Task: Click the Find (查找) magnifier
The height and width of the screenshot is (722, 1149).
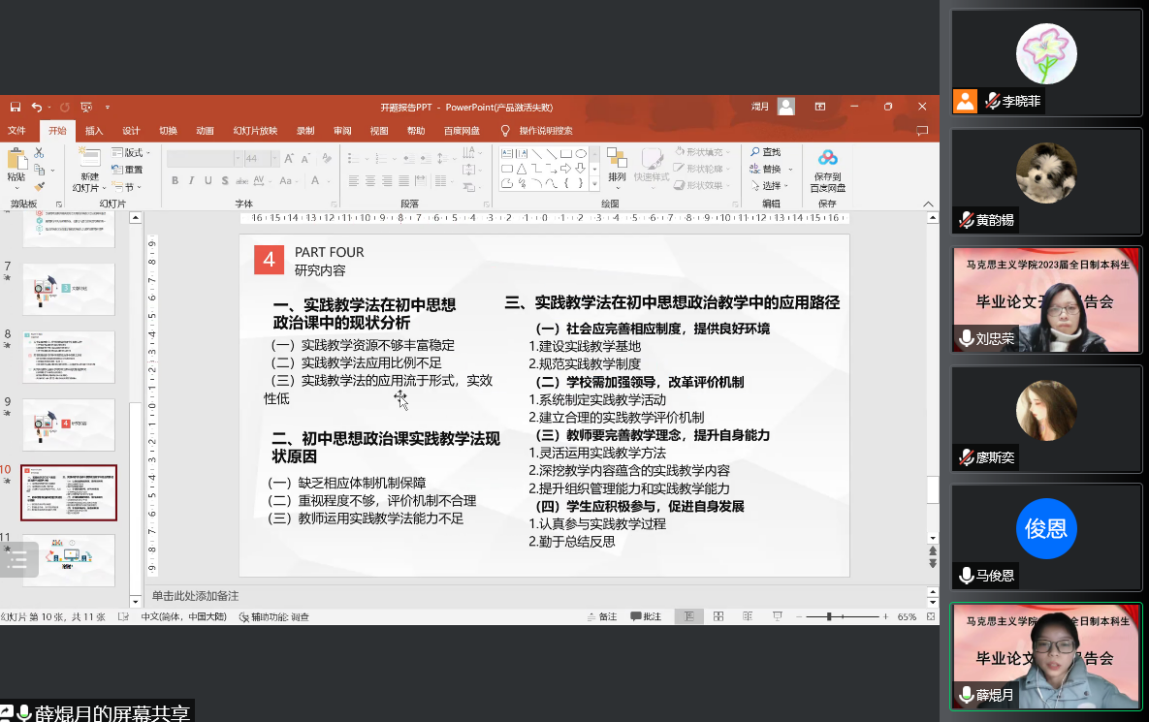Action: click(x=765, y=152)
